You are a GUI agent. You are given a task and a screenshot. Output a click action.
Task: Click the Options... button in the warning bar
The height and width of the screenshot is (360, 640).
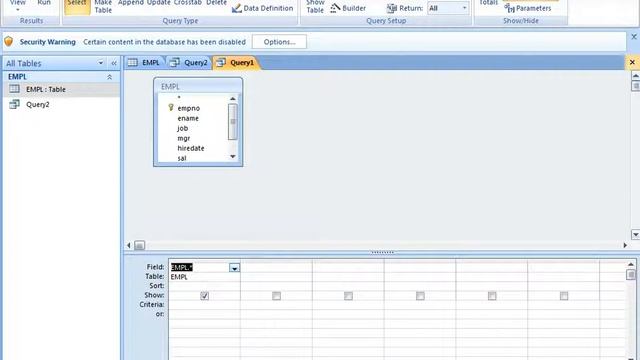point(279,42)
